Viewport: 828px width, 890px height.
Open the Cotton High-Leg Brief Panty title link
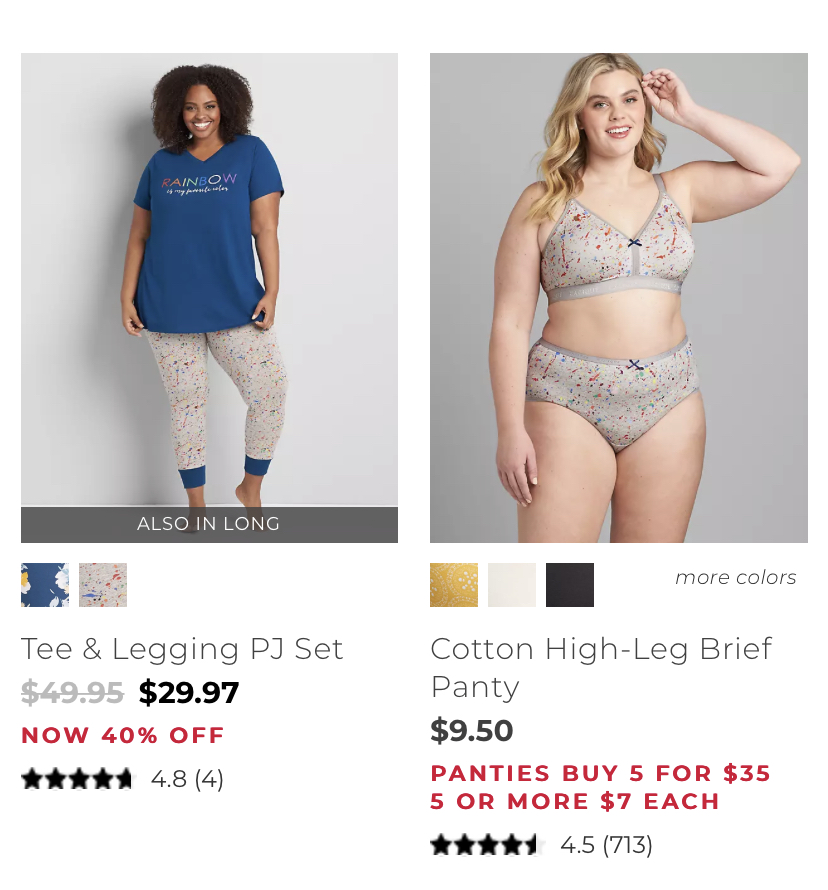601,668
